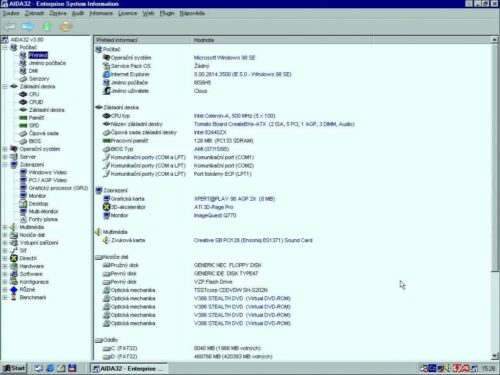This screenshot has height=375, width=500.
Task: Expand the Multimédia tree node
Action: pyautogui.click(x=5, y=227)
